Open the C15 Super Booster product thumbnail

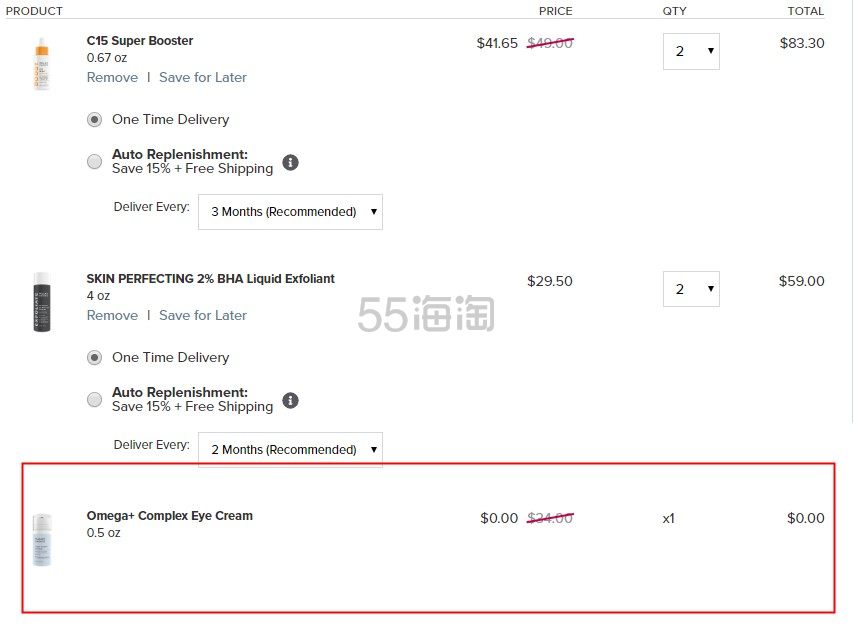(x=42, y=64)
